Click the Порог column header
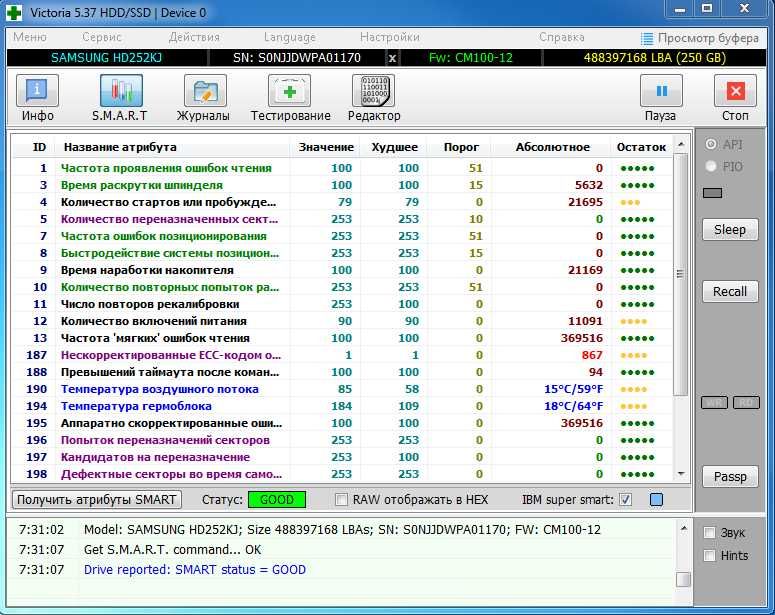This screenshot has height=615, width=775. coord(461,147)
